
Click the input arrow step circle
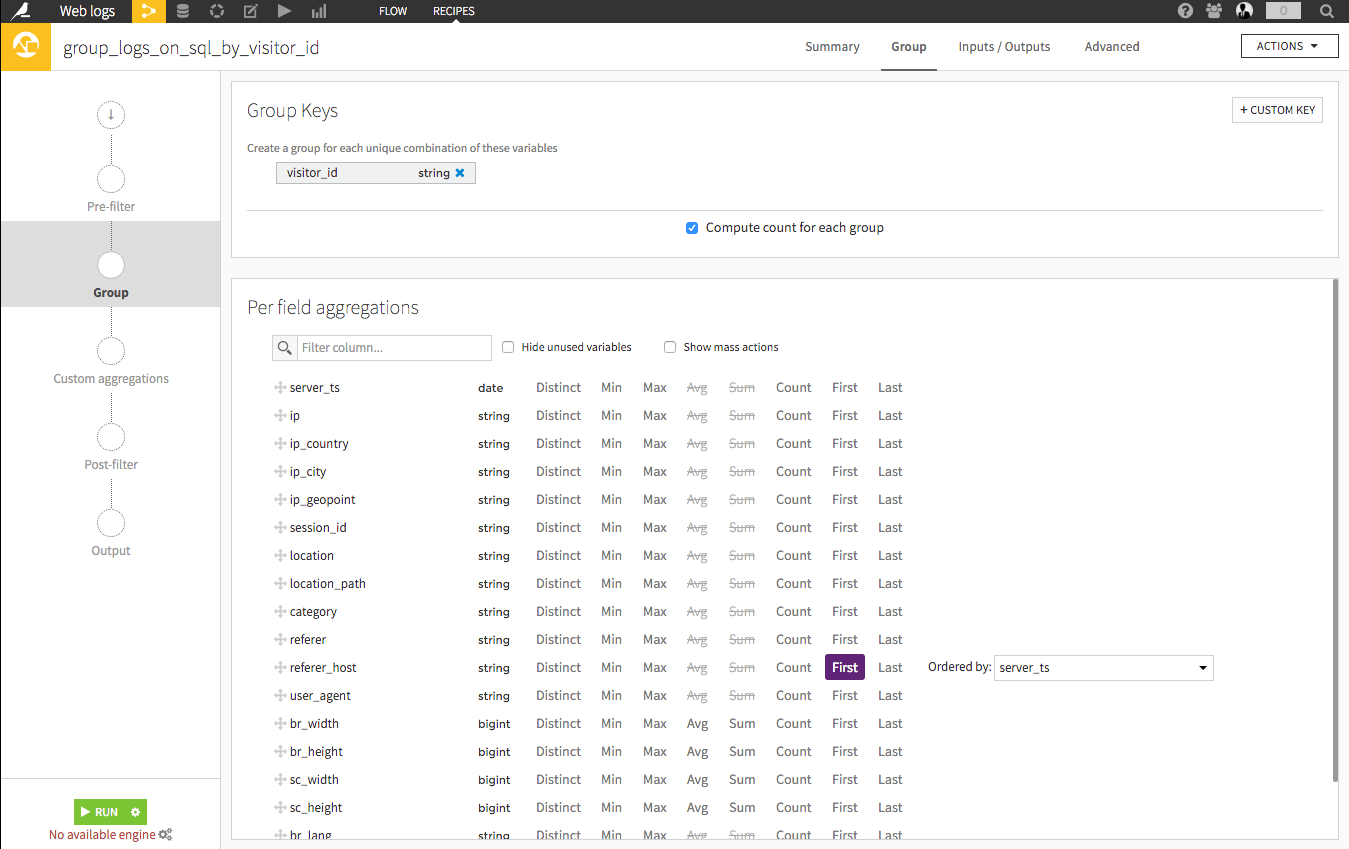tap(111, 115)
